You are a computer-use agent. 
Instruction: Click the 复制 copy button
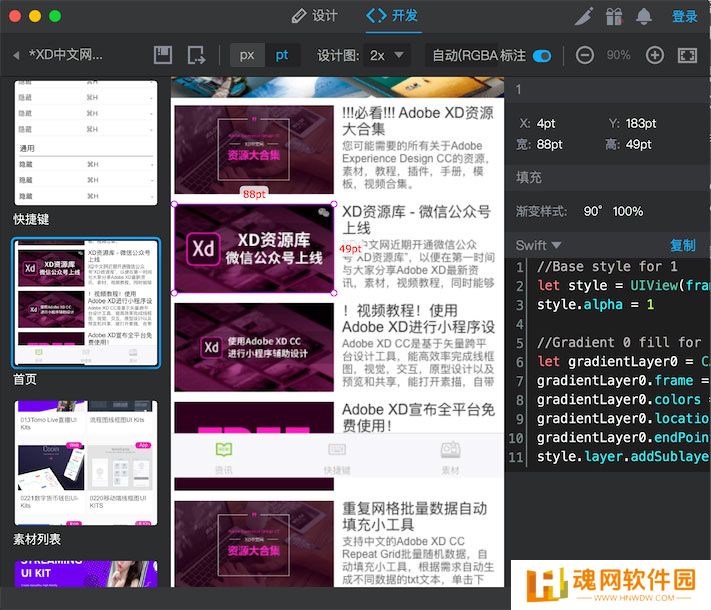(682, 245)
